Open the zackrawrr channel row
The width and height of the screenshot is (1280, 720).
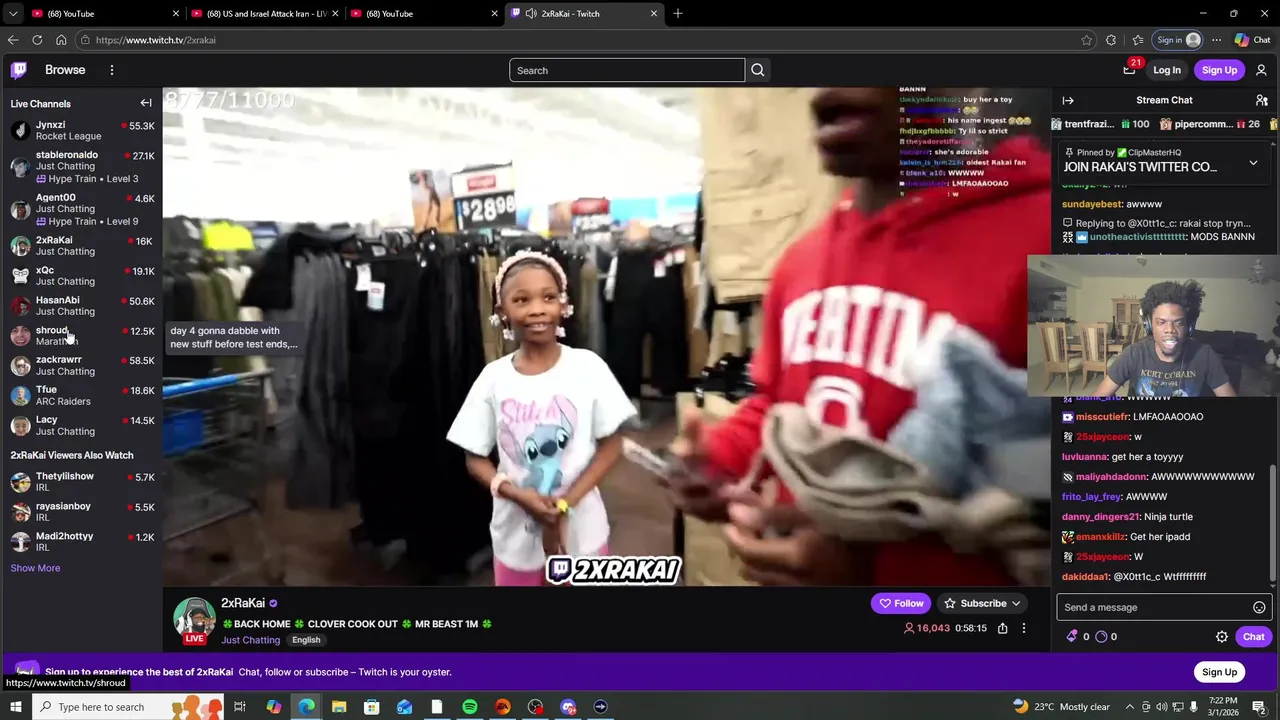point(82,366)
